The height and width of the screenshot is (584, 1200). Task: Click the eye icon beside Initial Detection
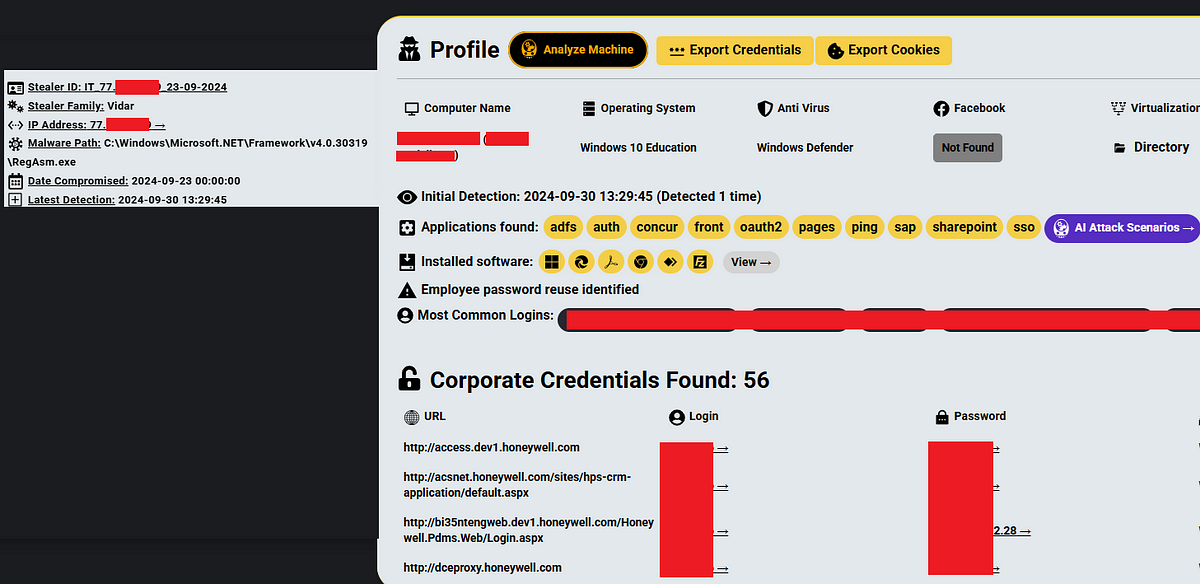[407, 197]
